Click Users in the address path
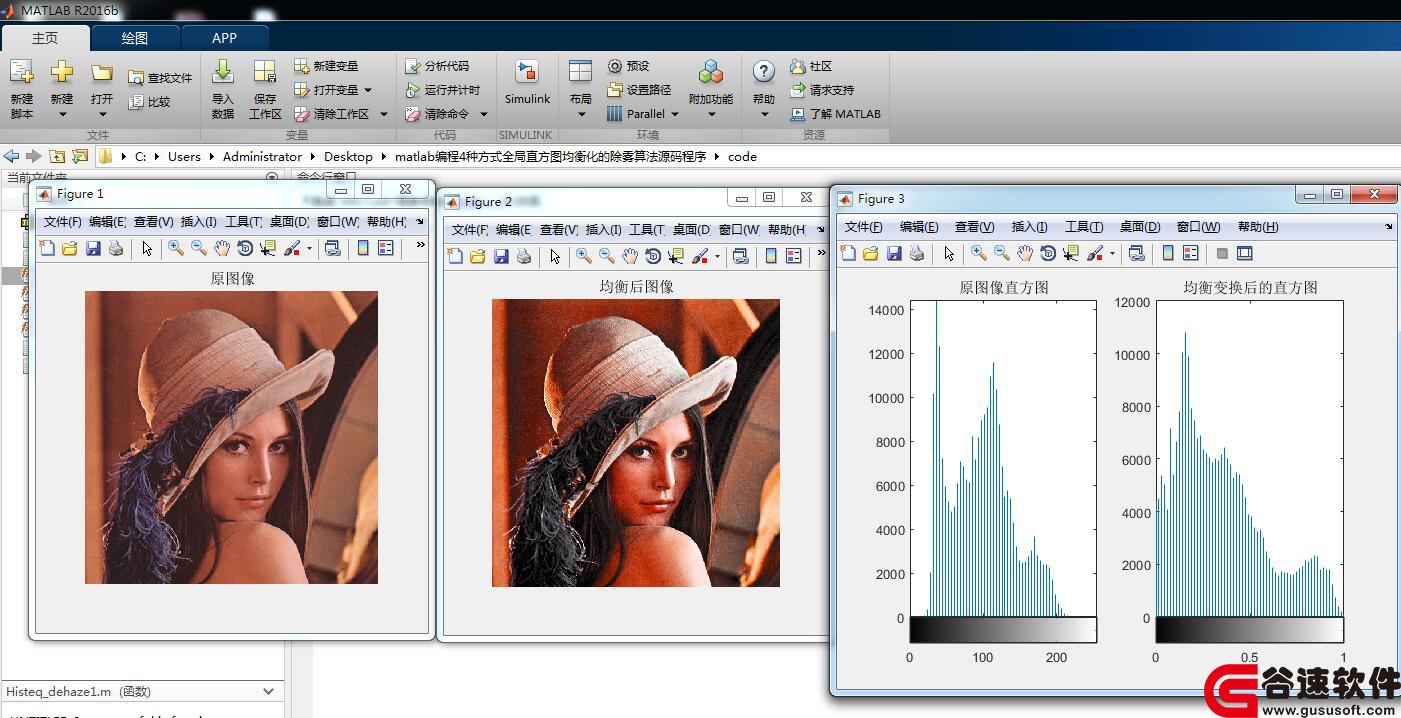Viewport: 1401px width, 718px height. pos(184,156)
